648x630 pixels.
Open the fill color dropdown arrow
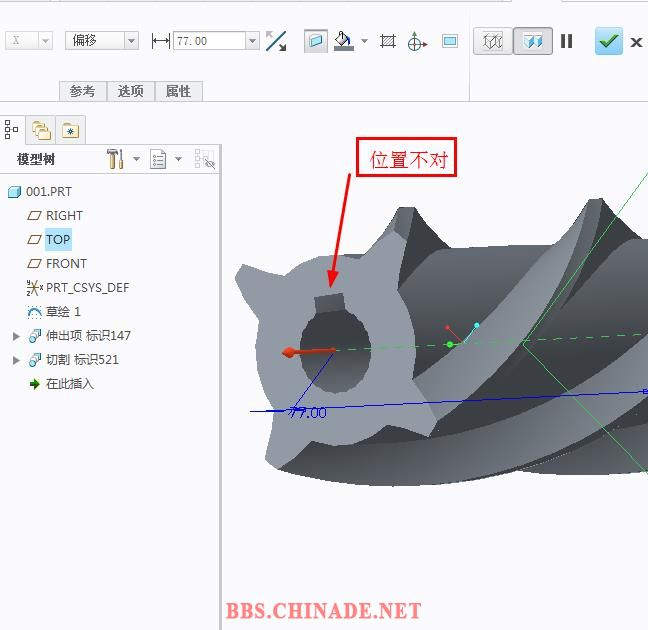click(364, 41)
